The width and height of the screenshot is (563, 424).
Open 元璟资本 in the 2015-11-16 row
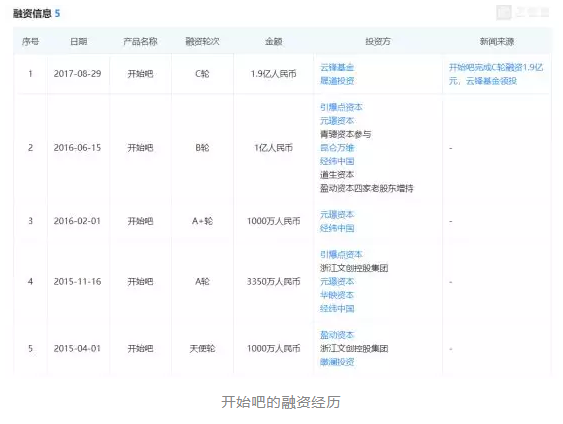coord(337,281)
